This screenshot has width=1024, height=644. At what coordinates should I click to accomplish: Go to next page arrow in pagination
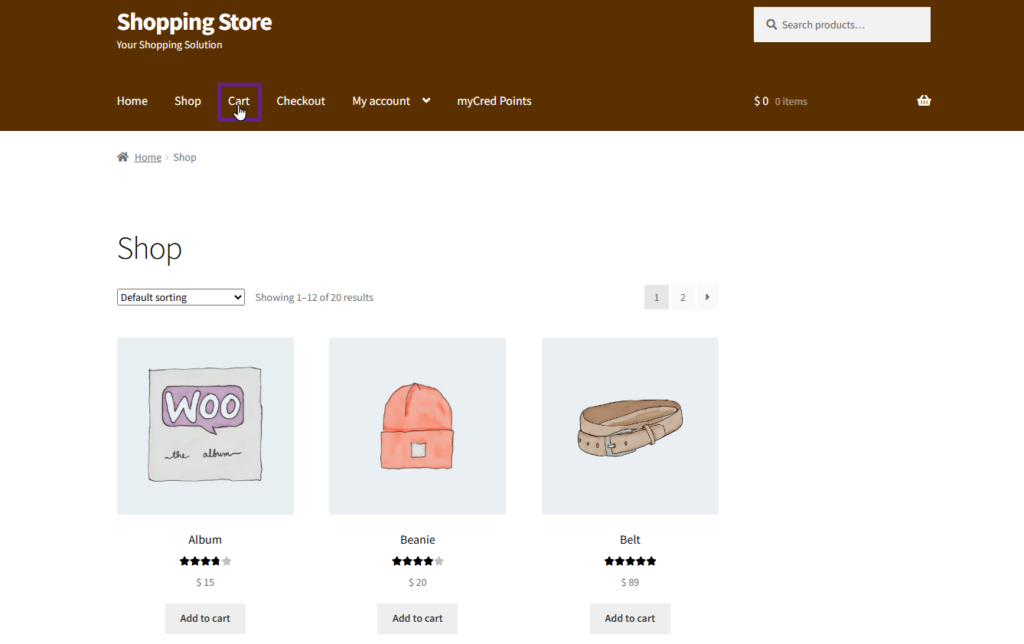pos(708,297)
